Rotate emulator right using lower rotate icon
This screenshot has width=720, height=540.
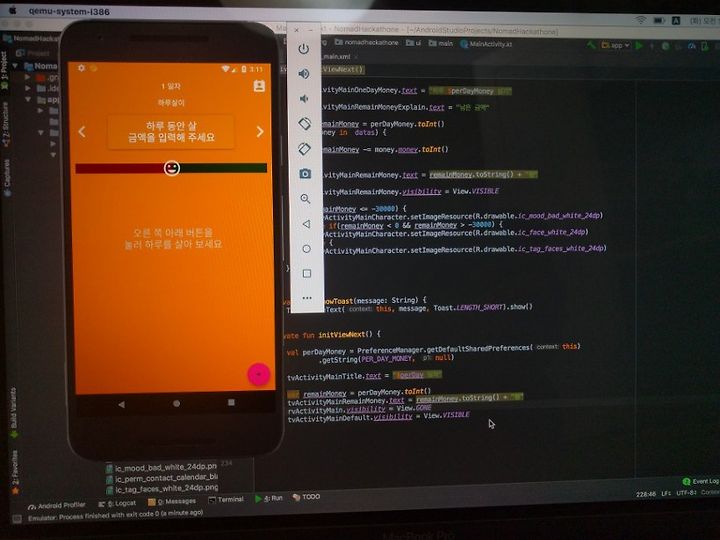pyautogui.click(x=304, y=149)
